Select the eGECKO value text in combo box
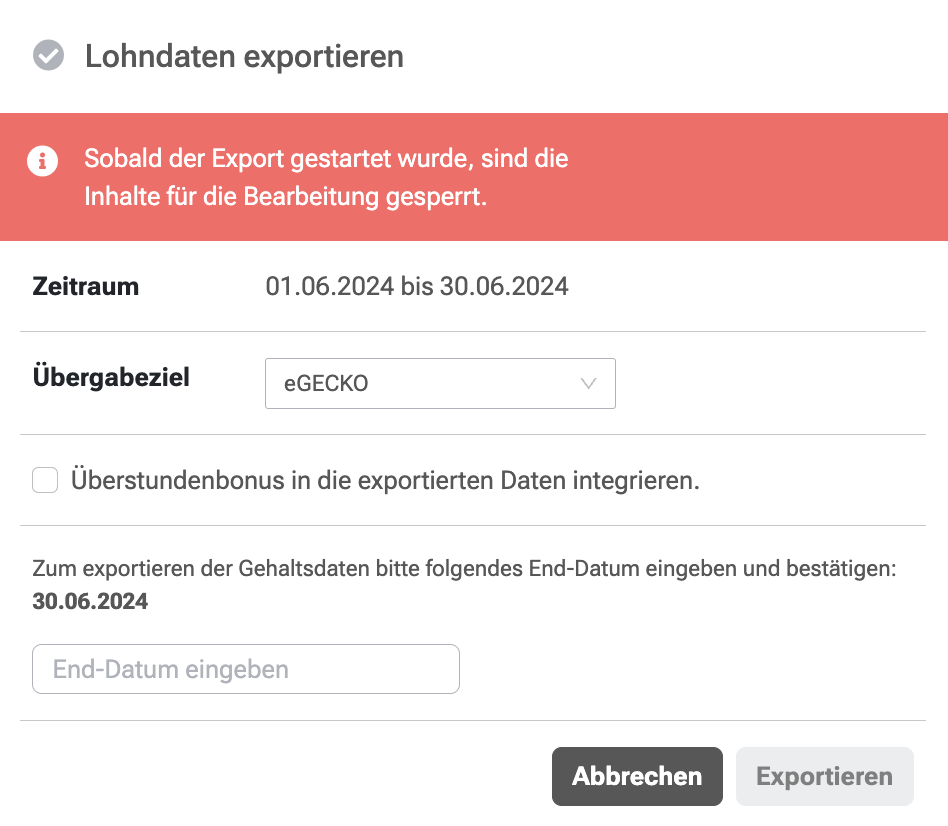948x826 pixels. click(x=326, y=383)
